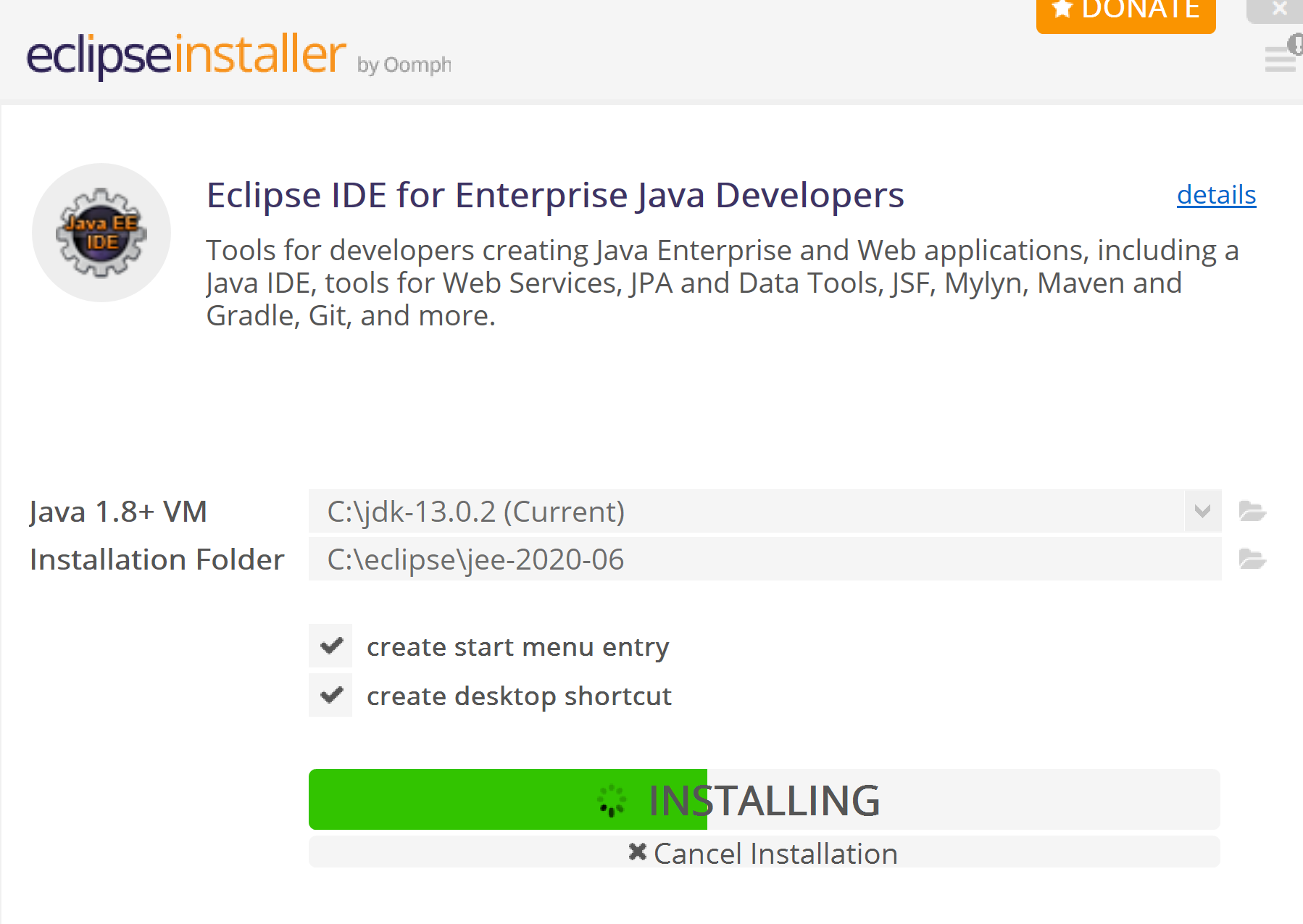Viewport: 1303px width, 924px height.
Task: Toggle create desktop shortcut checkbox
Action: pyautogui.click(x=330, y=695)
